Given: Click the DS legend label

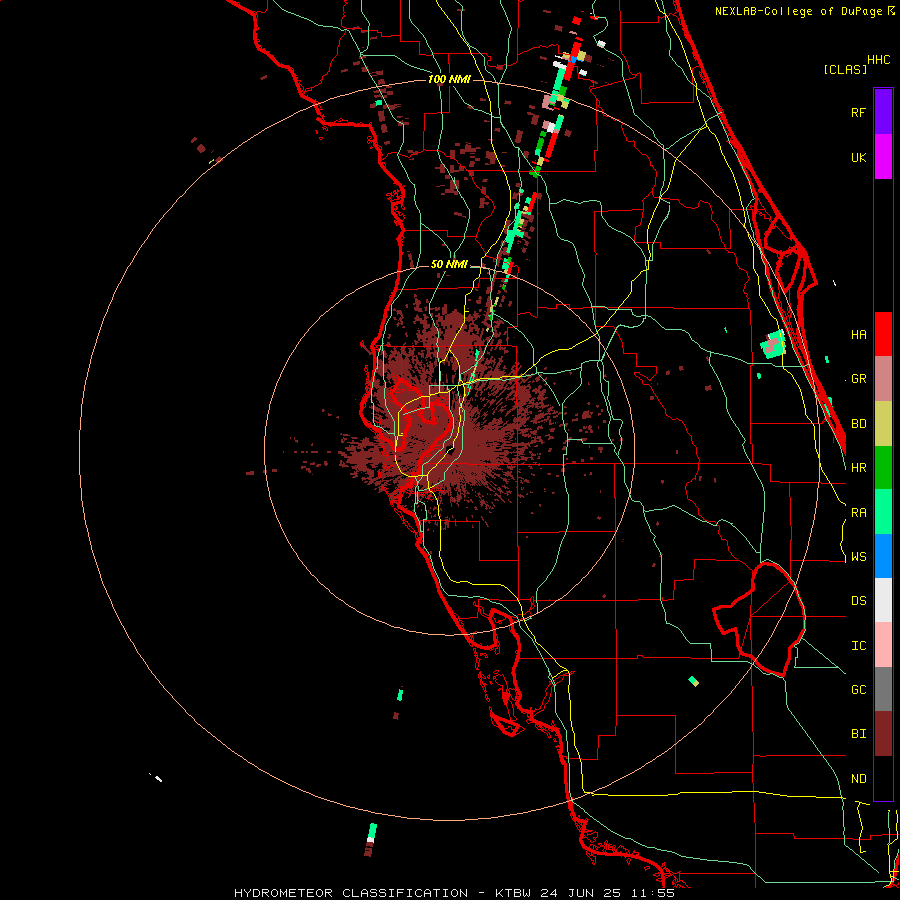Looking at the screenshot, I should point(859,601).
